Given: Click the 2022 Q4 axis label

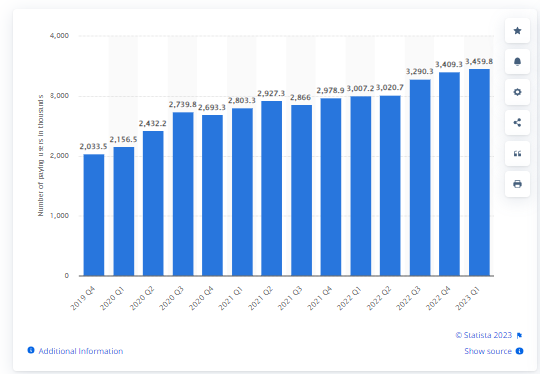Looking at the screenshot, I should click(438, 298).
